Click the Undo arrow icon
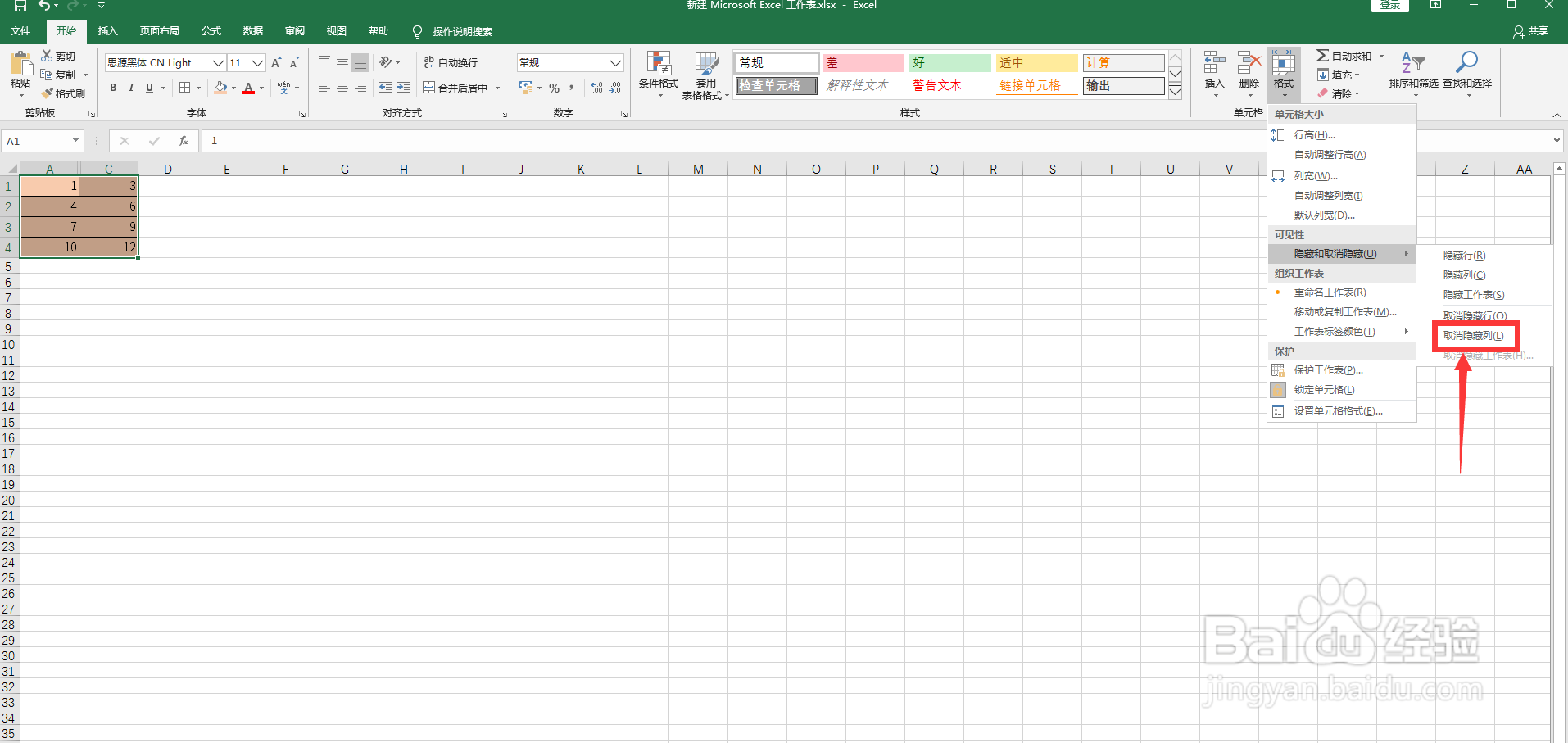Viewport: 1568px width, 743px height. 44,6
